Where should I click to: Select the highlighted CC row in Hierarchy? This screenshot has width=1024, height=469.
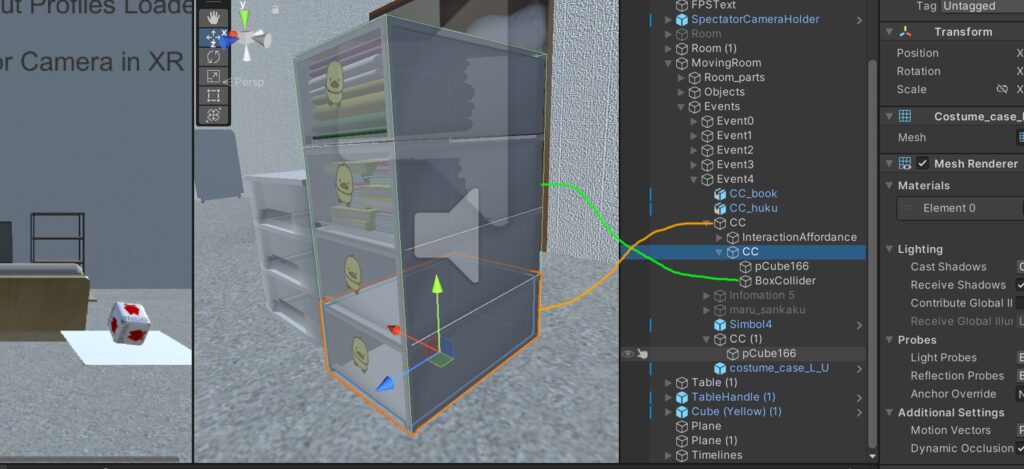743,251
